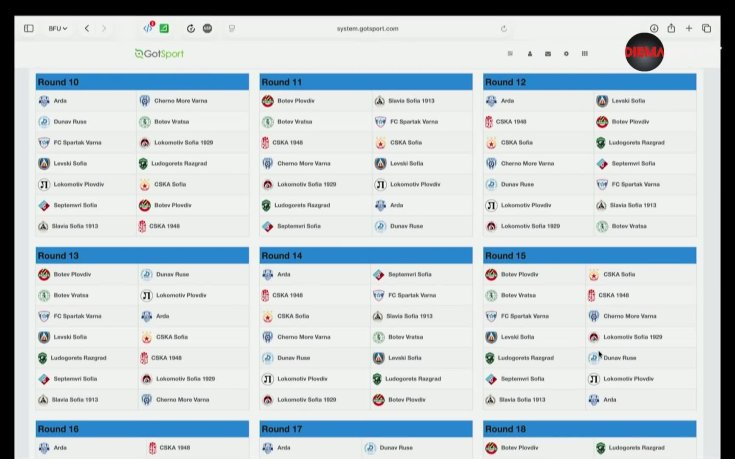Click Botev Plovdiv in Round 13
The image size is (735, 459).
pyautogui.click(x=72, y=274)
